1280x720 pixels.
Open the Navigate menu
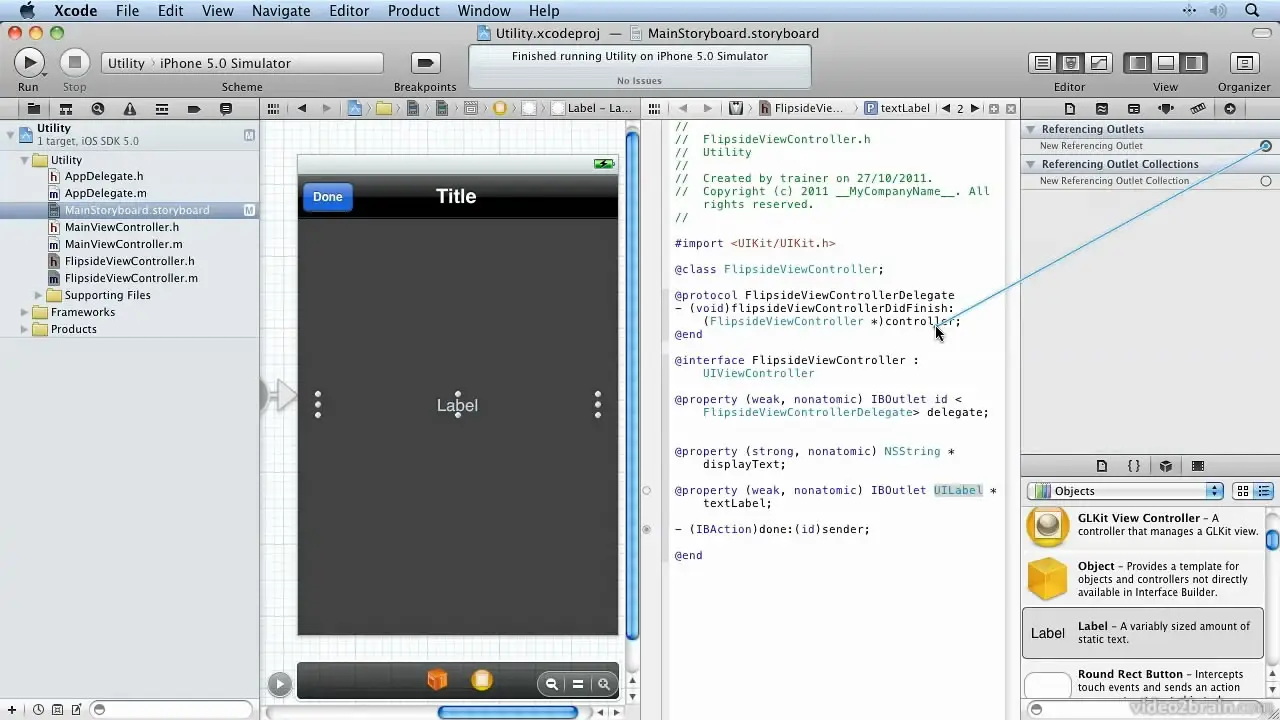pos(281,11)
